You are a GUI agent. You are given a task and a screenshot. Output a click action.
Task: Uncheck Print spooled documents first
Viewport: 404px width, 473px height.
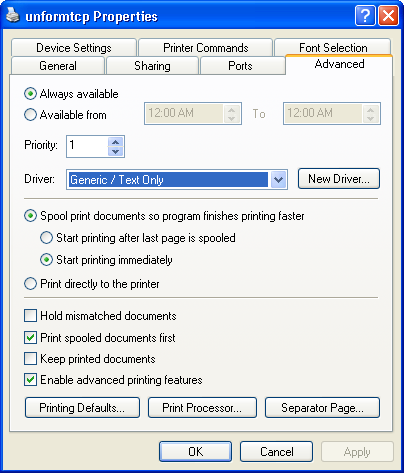(30, 337)
